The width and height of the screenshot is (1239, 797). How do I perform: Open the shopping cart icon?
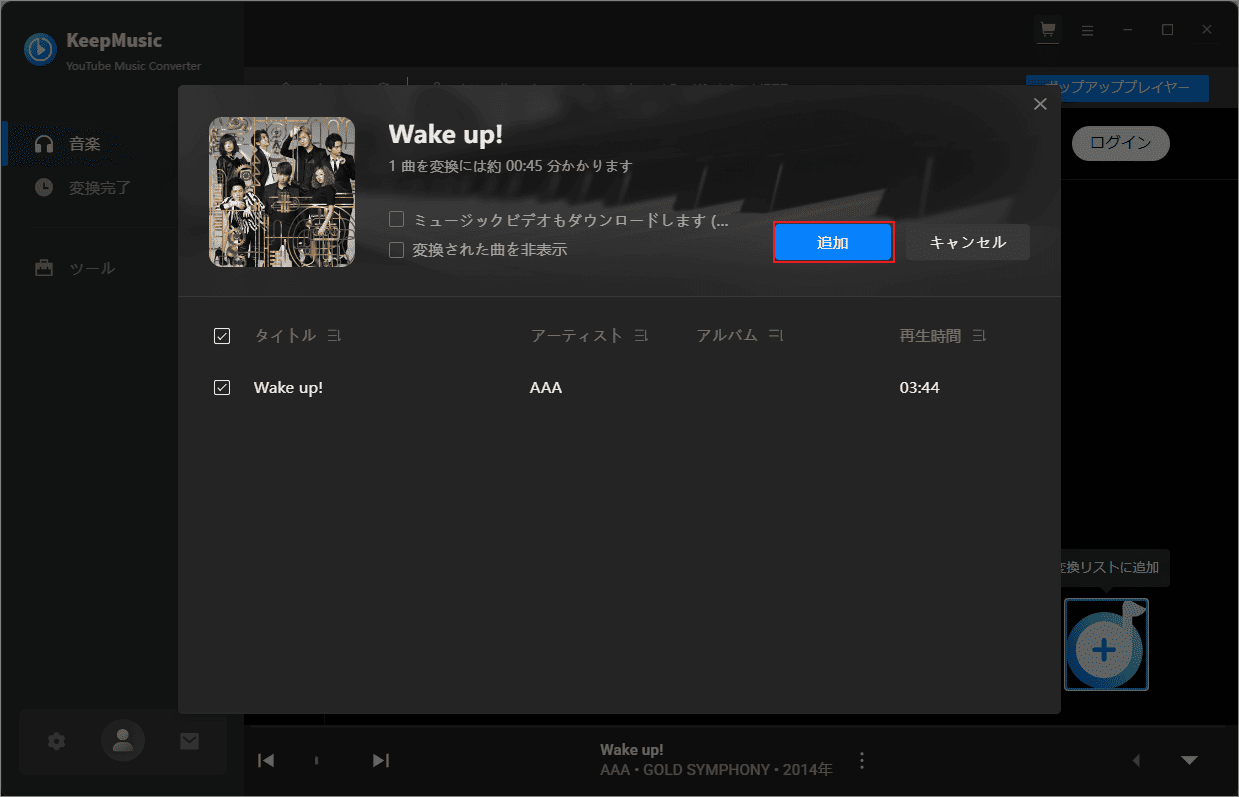tap(1048, 30)
